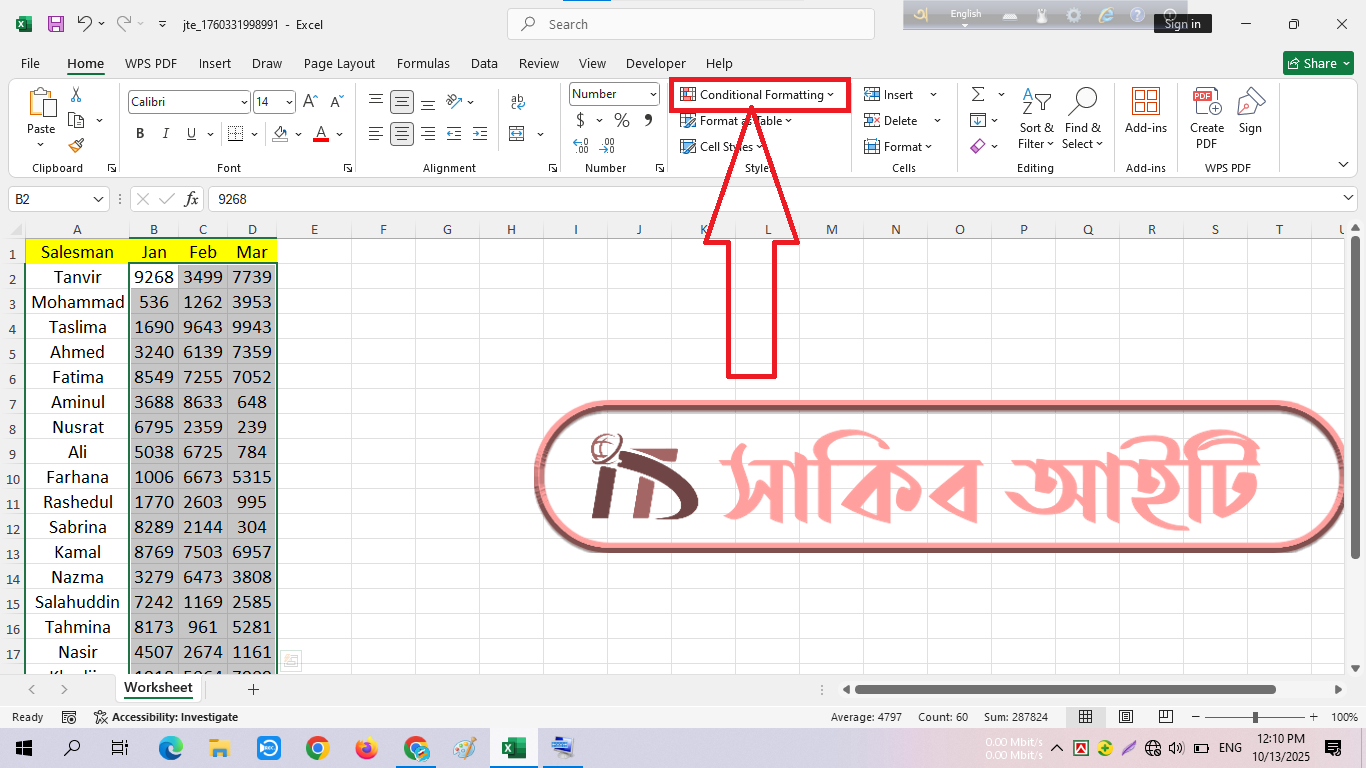1366x768 pixels.
Task: Click the Cut scissors icon
Action: [76, 95]
